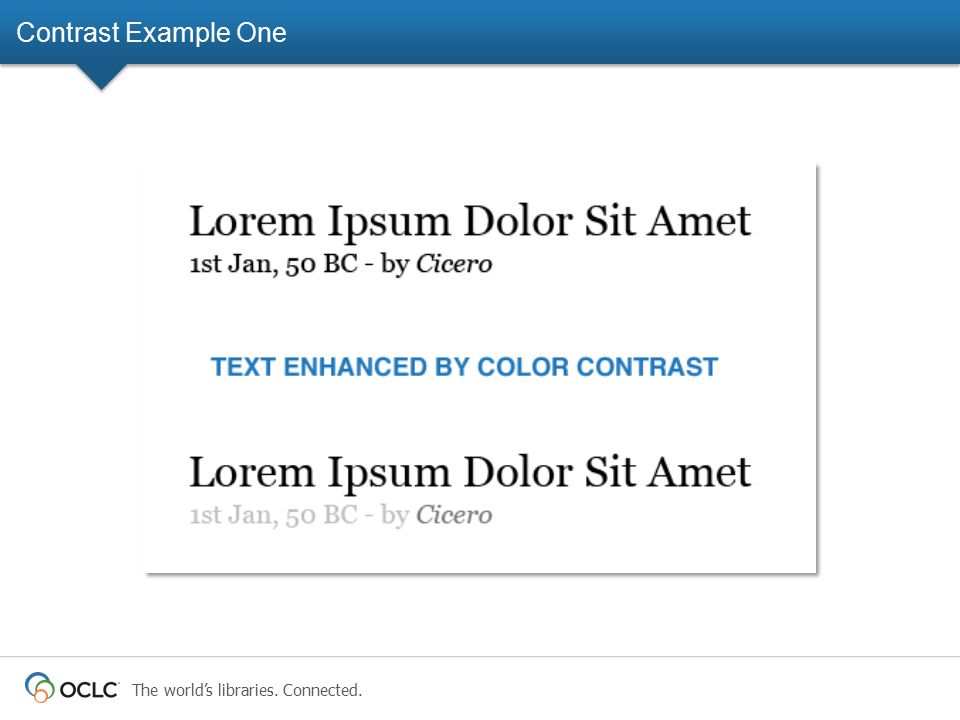The height and width of the screenshot is (720, 960).
Task: Click the word Dolor in the bottom heading
Action: coord(518,472)
